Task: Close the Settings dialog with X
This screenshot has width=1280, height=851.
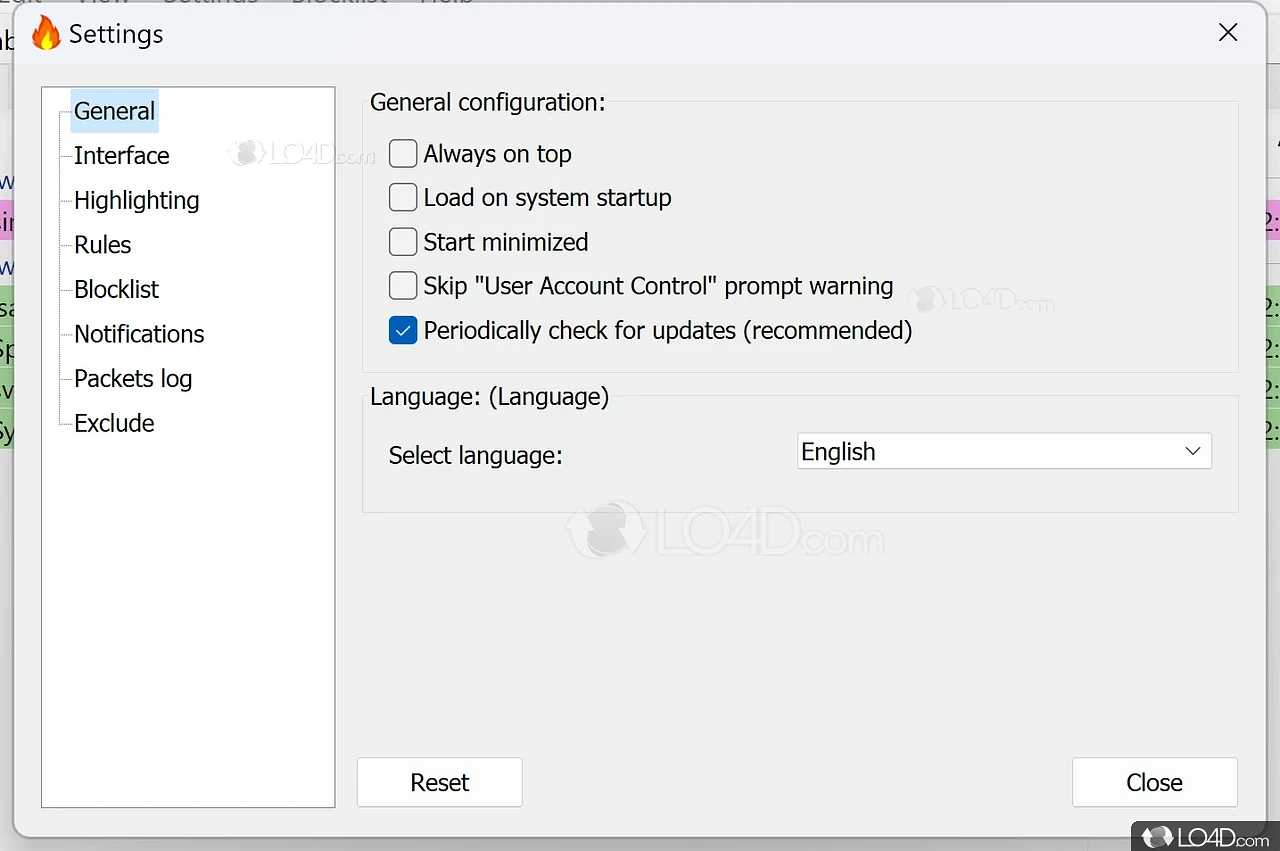Action: pos(1228,33)
